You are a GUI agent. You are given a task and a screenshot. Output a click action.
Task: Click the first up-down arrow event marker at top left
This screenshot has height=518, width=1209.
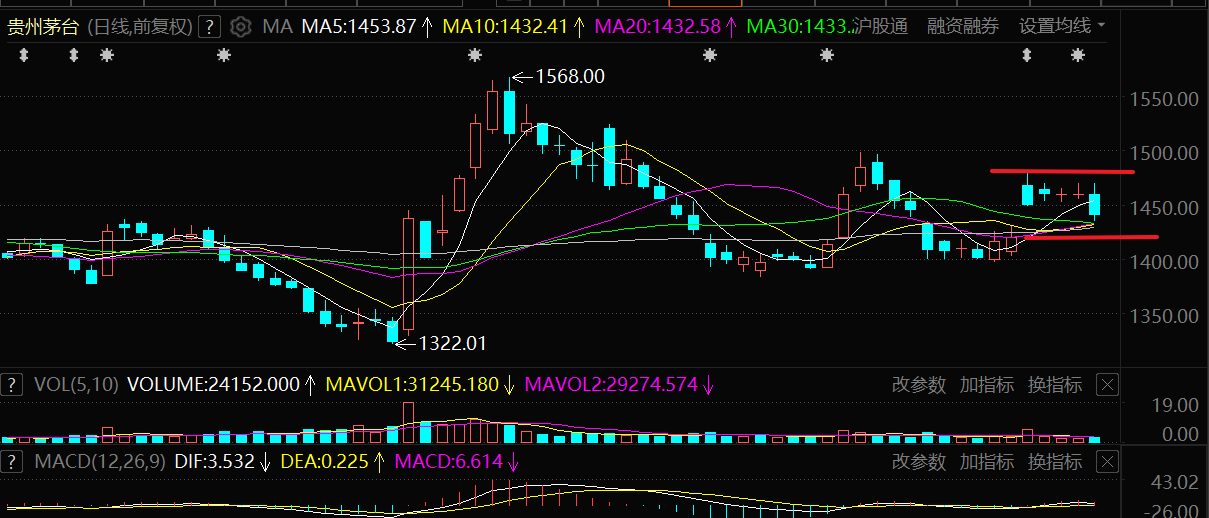[x=24, y=56]
